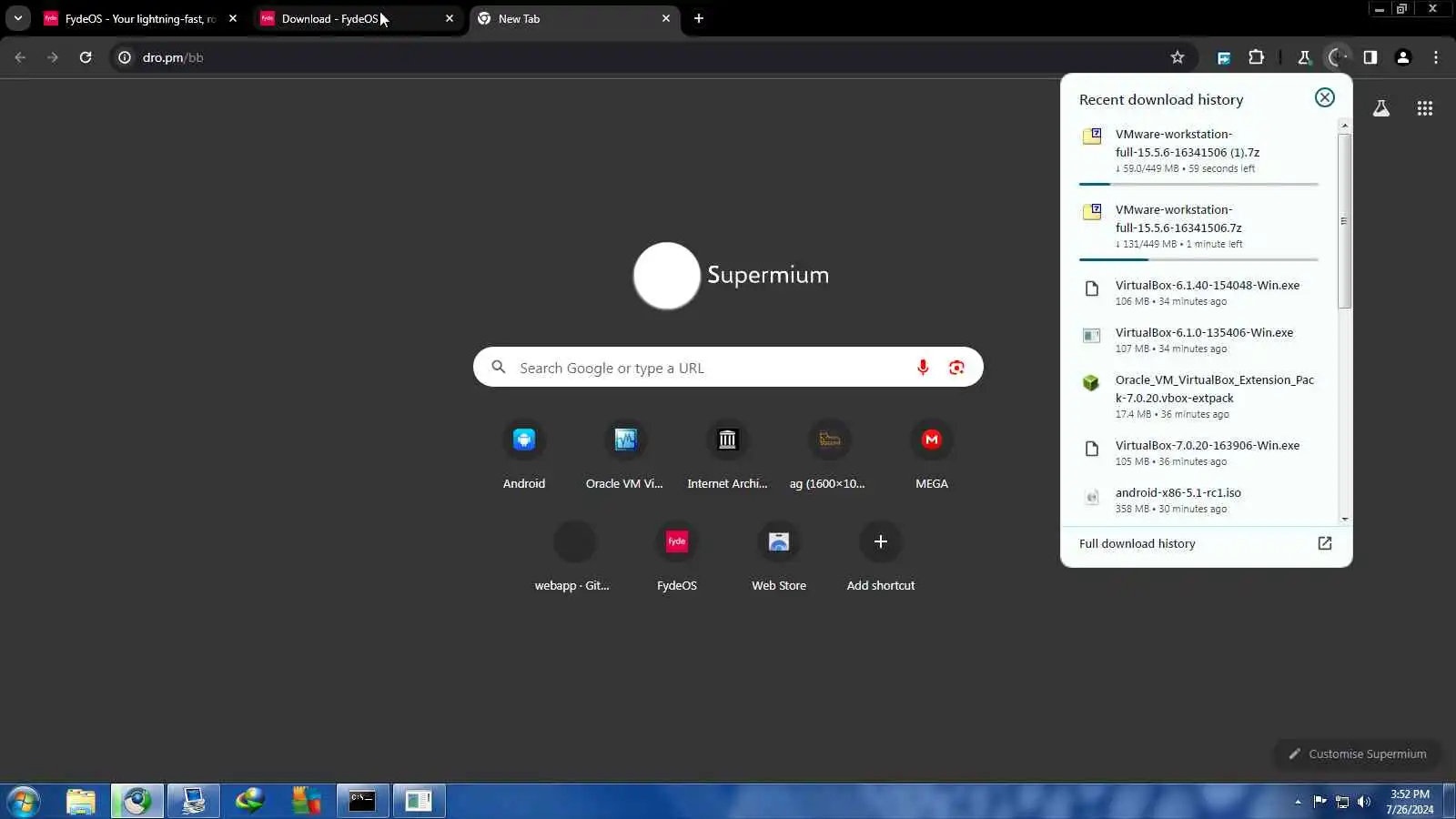The height and width of the screenshot is (819, 1456).
Task: Open the tab search dropdown arrow
Action: pos(17,18)
